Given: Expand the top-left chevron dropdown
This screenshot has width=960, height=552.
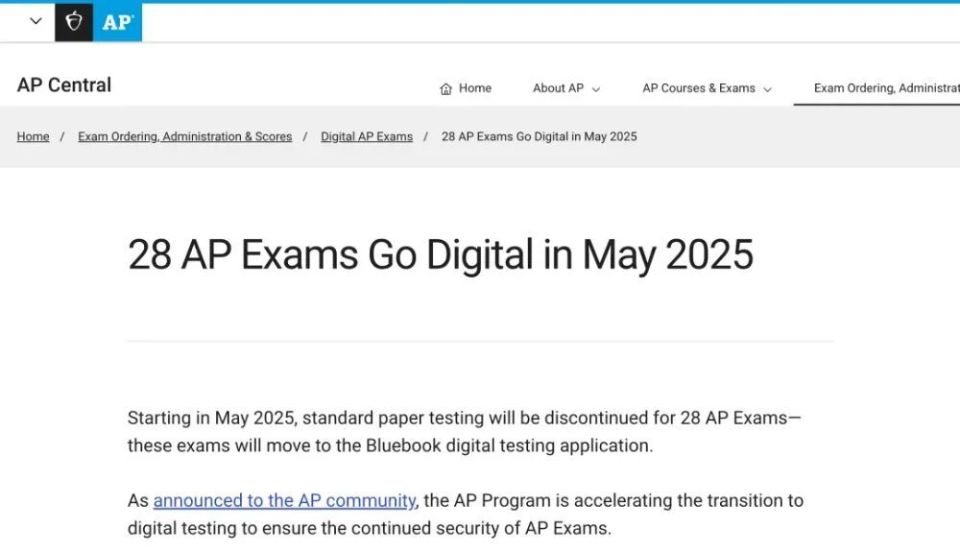Looking at the screenshot, I should click(36, 21).
